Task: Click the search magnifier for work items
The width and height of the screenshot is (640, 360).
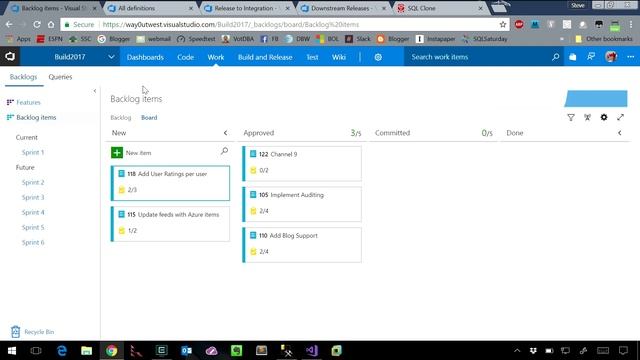Action: pyautogui.click(x=556, y=57)
